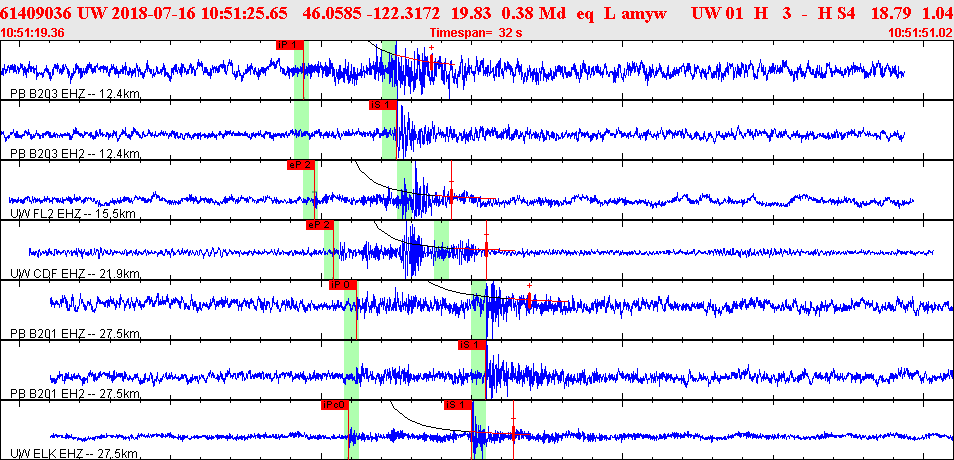The image size is (954, 460).
Task: Click the event ID 61409036 in header
Action: pos(37,14)
